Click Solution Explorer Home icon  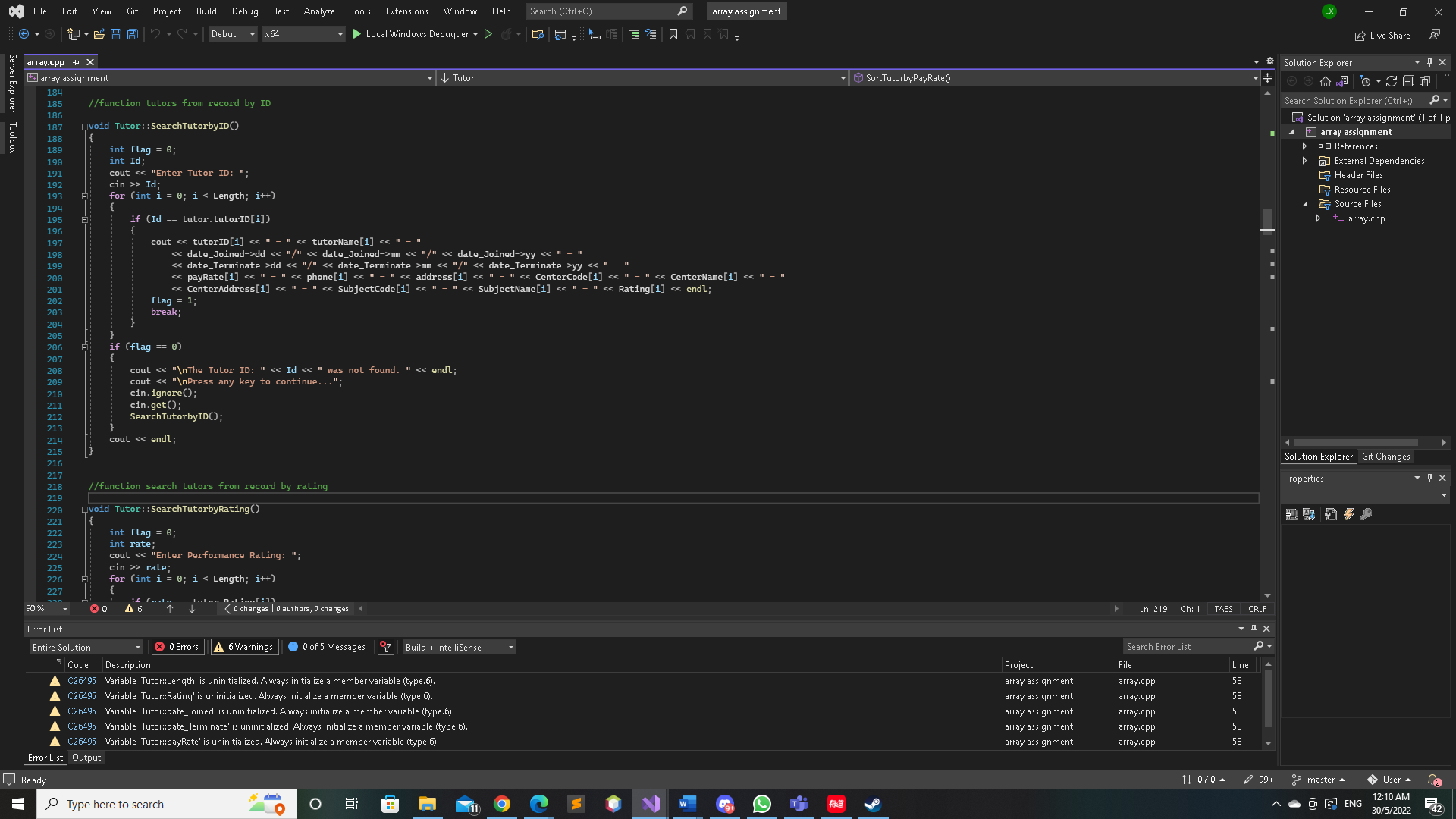tap(1325, 81)
